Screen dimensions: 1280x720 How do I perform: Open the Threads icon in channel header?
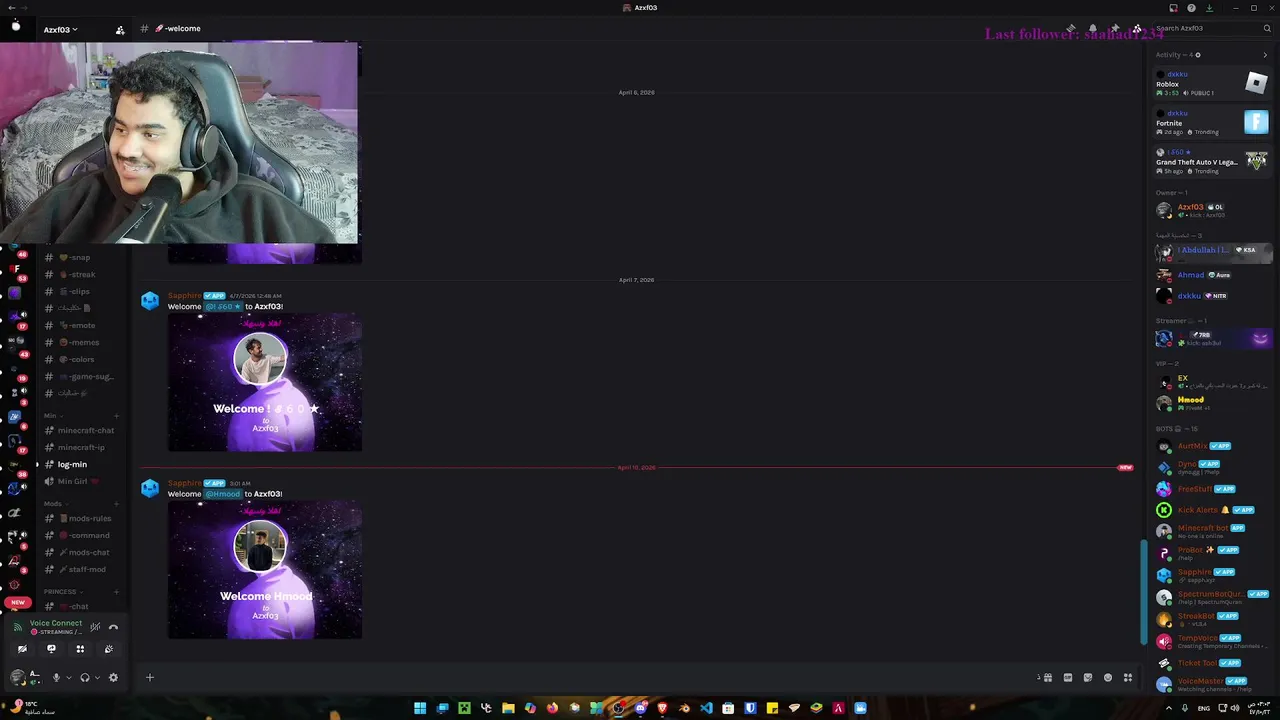coord(1071,28)
